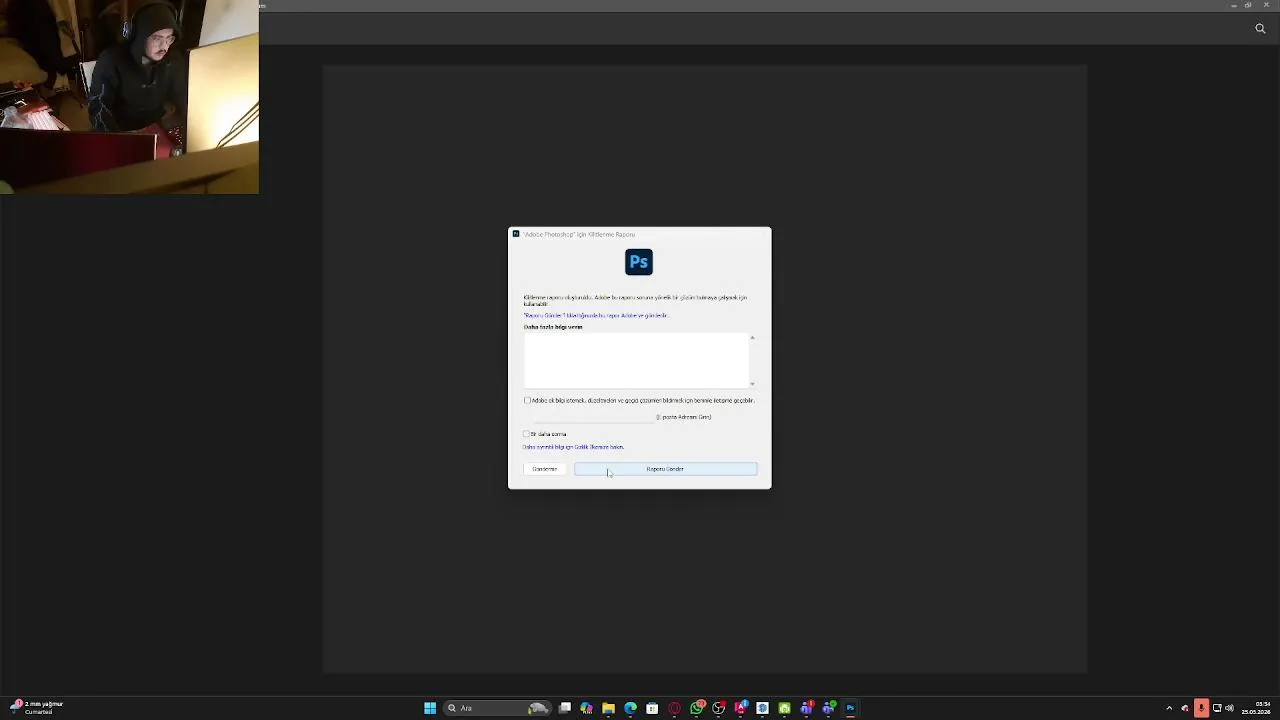
Task: Open the white-blue app taskbar icon
Action: coord(762,708)
